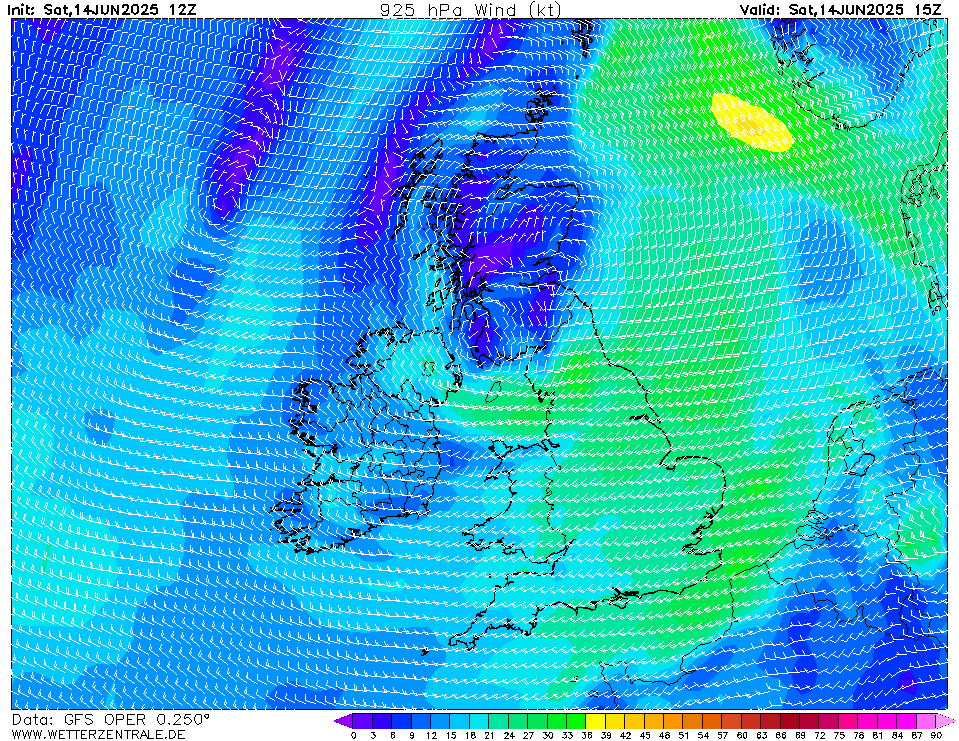This screenshot has height=741, width=959.
Task: Click the '21' value on the legend scale
Action: (x=489, y=735)
